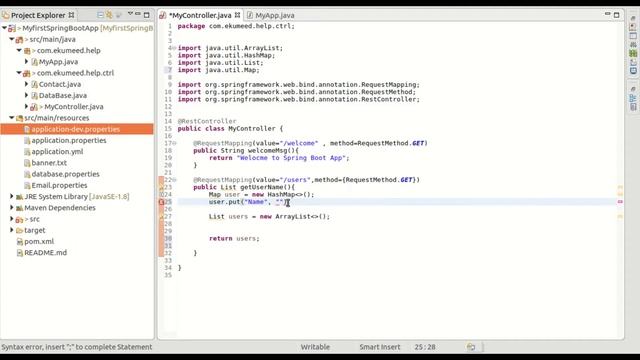The image size is (640, 360).
Task: Fold the imports block at line 4
Action: pyautogui.click(x=174, y=48)
